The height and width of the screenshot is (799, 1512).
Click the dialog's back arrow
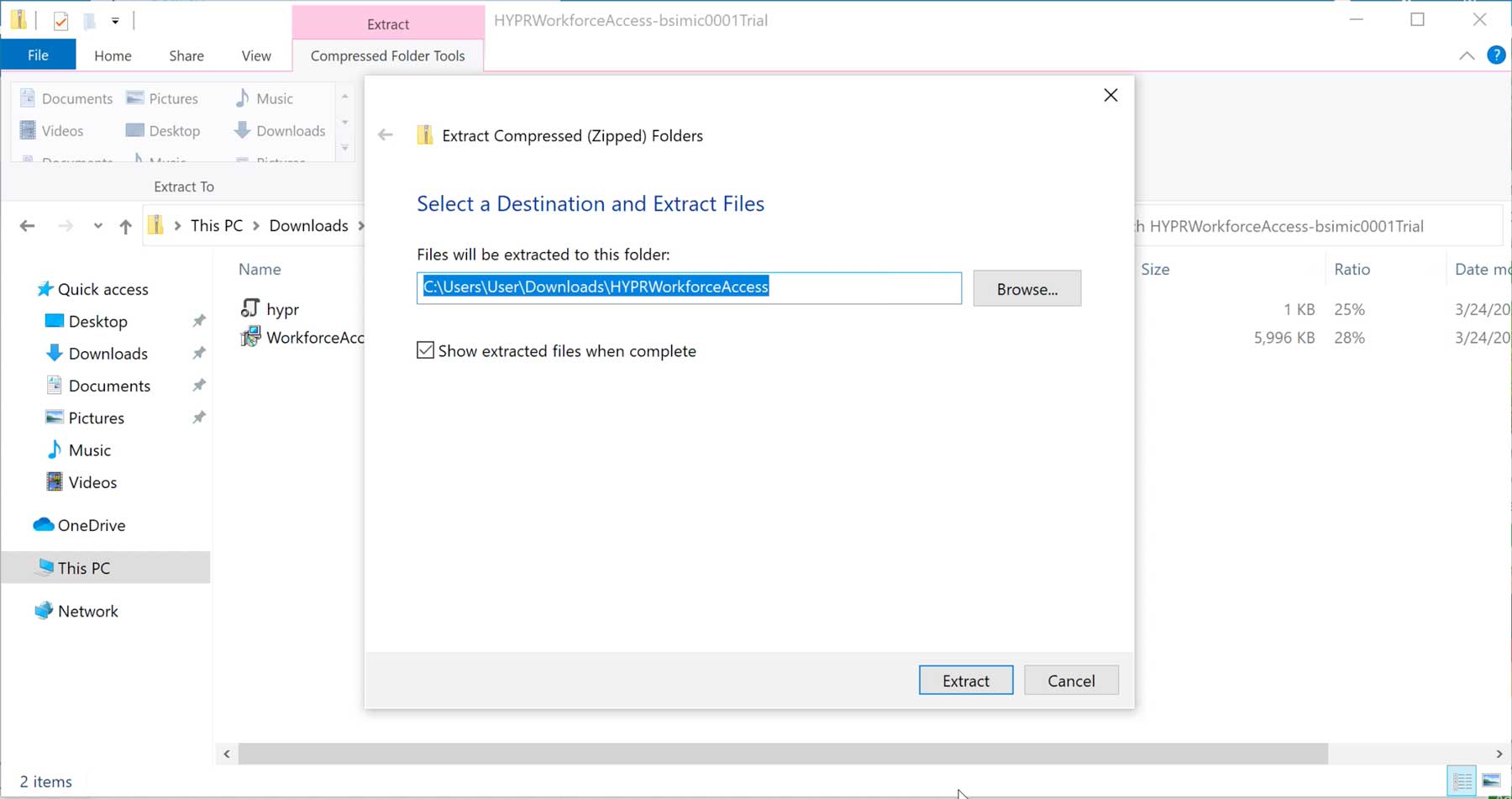(386, 134)
